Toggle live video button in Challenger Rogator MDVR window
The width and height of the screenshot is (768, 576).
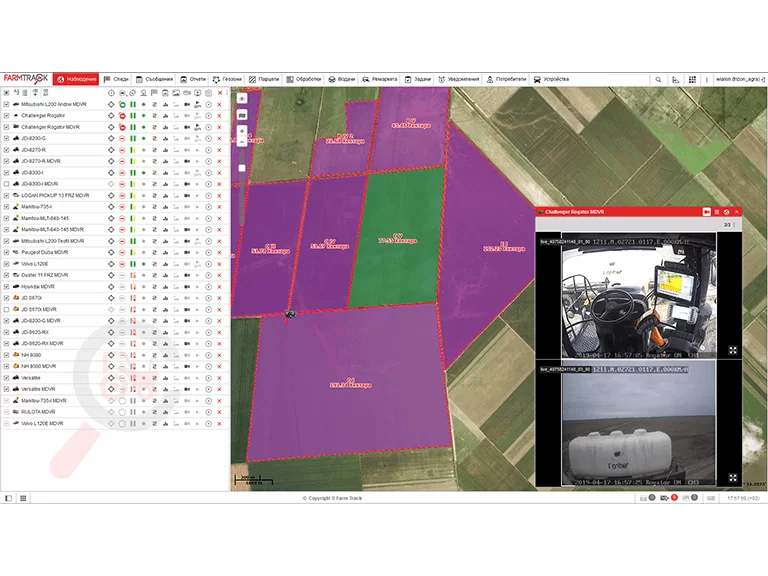(707, 212)
